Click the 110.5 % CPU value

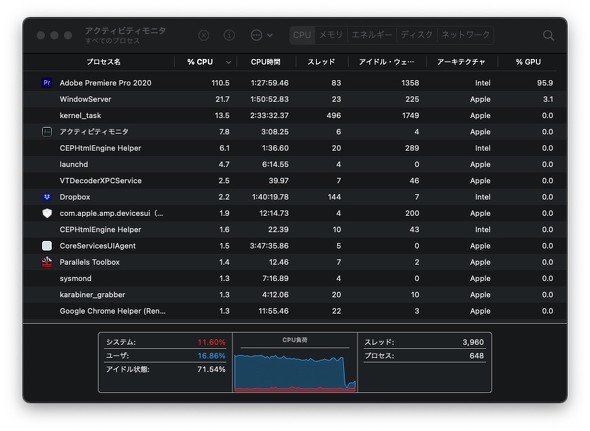220,83
